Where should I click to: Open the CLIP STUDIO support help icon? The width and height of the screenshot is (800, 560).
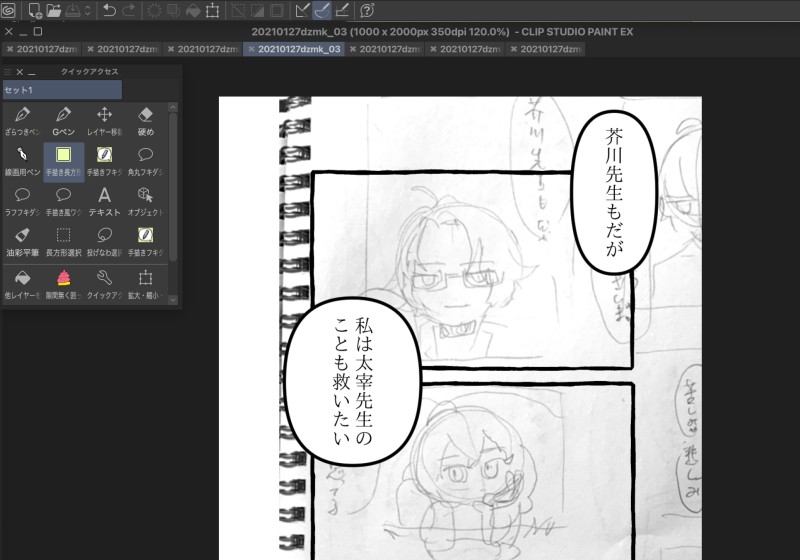[367, 10]
